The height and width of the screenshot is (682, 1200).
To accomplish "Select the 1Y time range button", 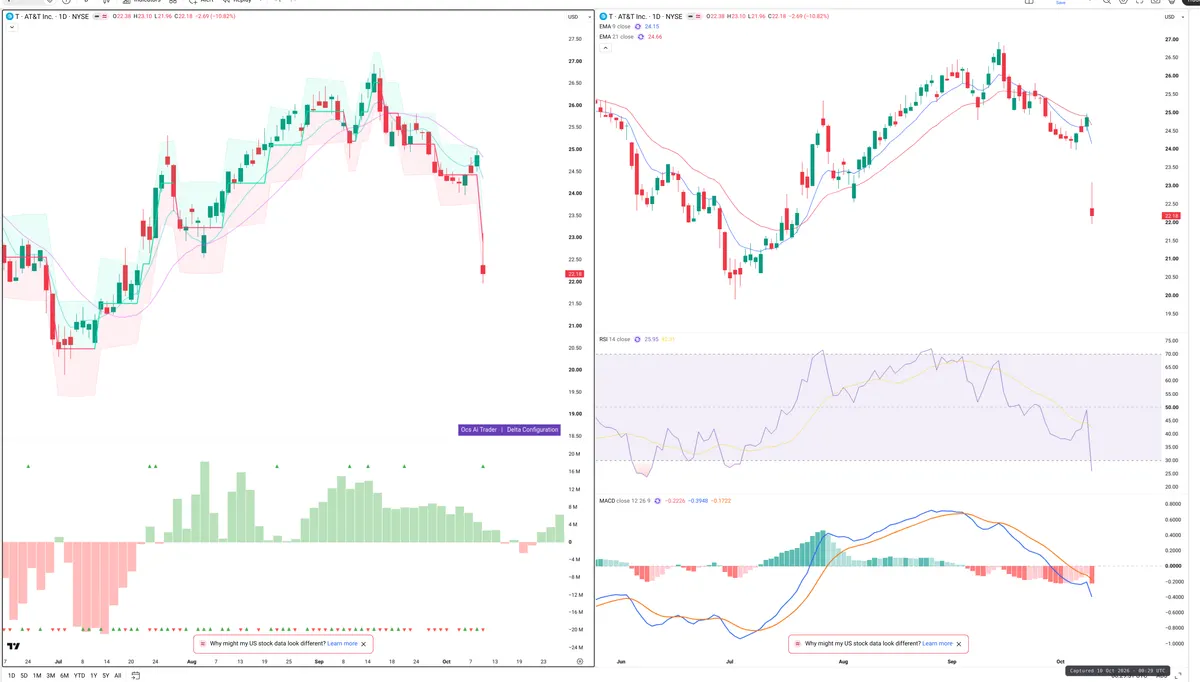I will (x=94, y=676).
